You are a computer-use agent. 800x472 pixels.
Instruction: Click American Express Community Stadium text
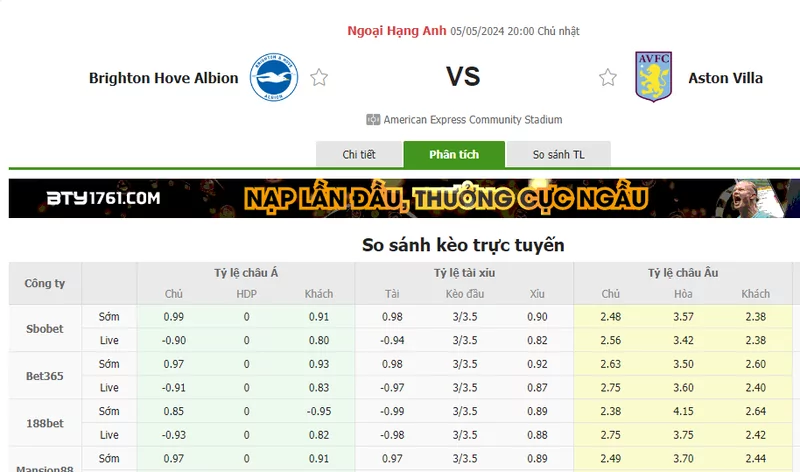tap(473, 119)
